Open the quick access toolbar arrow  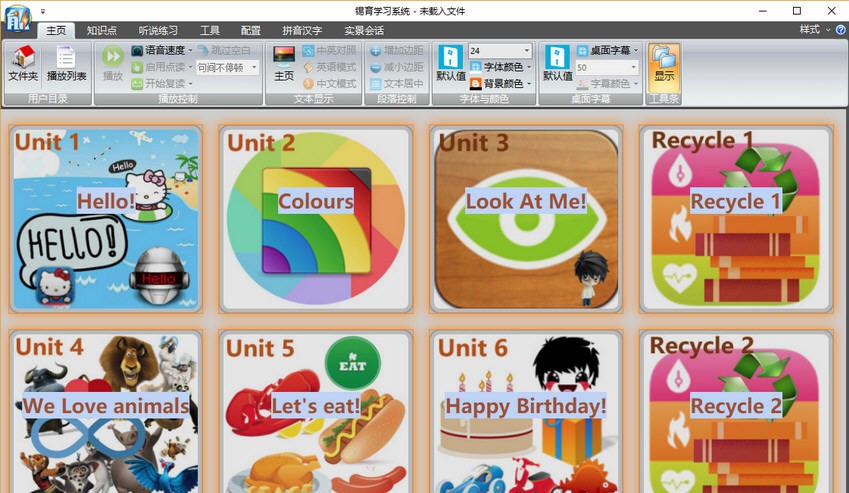[x=43, y=11]
